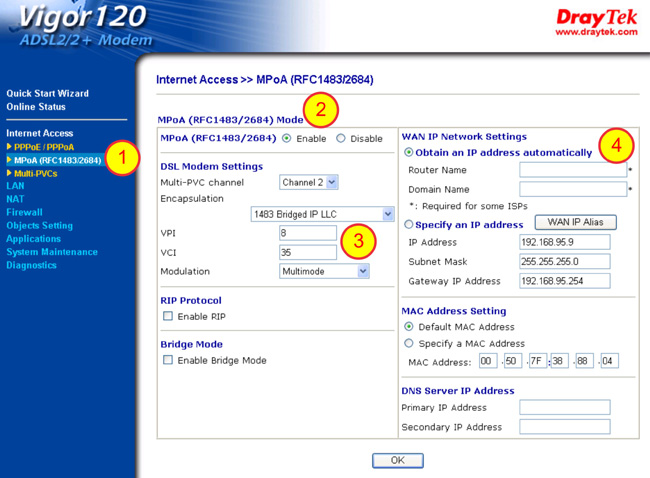Click the WAN IP Alias button
Image resolution: width=650 pixels, height=478 pixels.
point(574,222)
